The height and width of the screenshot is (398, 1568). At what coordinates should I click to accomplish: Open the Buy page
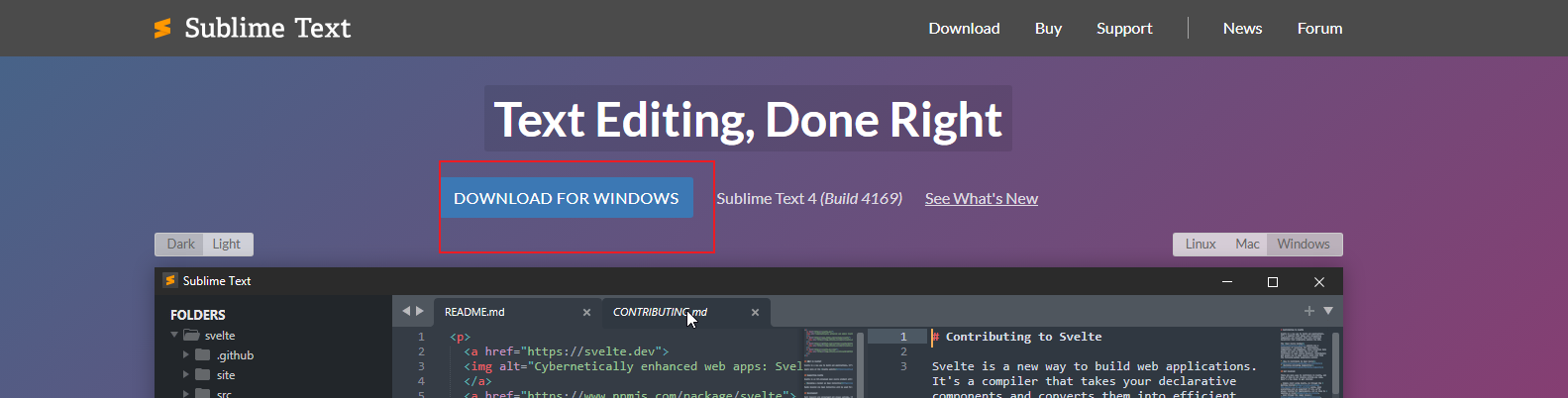pos(1048,28)
